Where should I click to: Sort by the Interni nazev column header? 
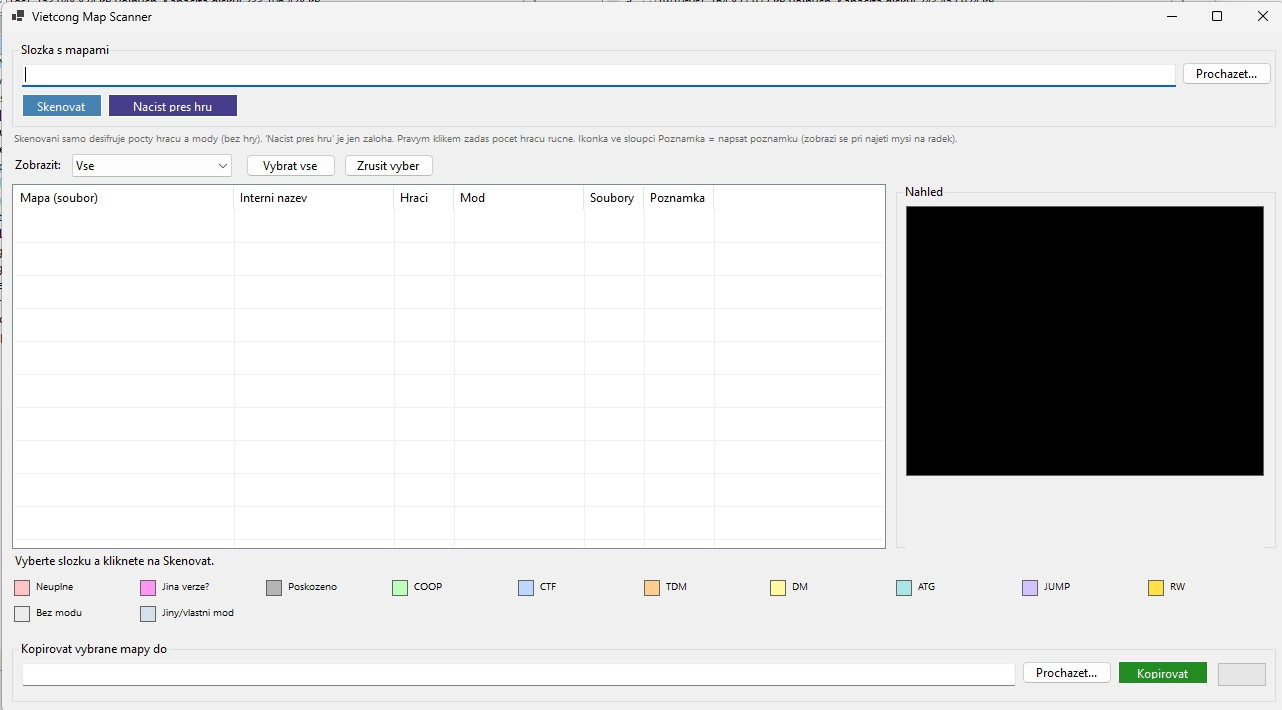click(314, 198)
